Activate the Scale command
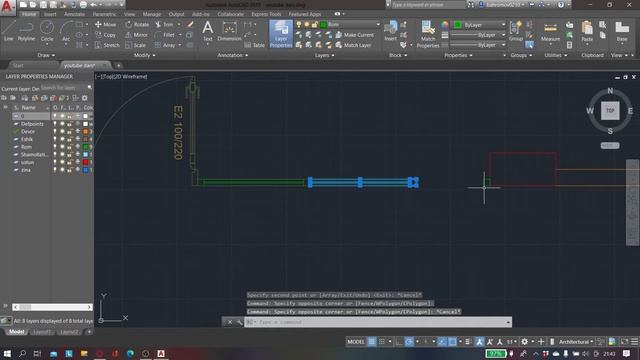640x360 pixels. tap(136, 45)
